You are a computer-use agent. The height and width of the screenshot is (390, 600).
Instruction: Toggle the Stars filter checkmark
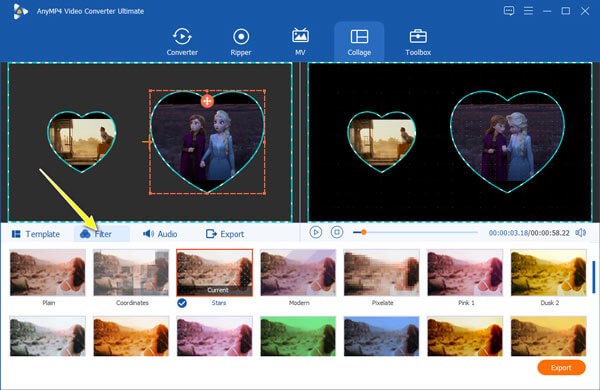pyautogui.click(x=182, y=303)
